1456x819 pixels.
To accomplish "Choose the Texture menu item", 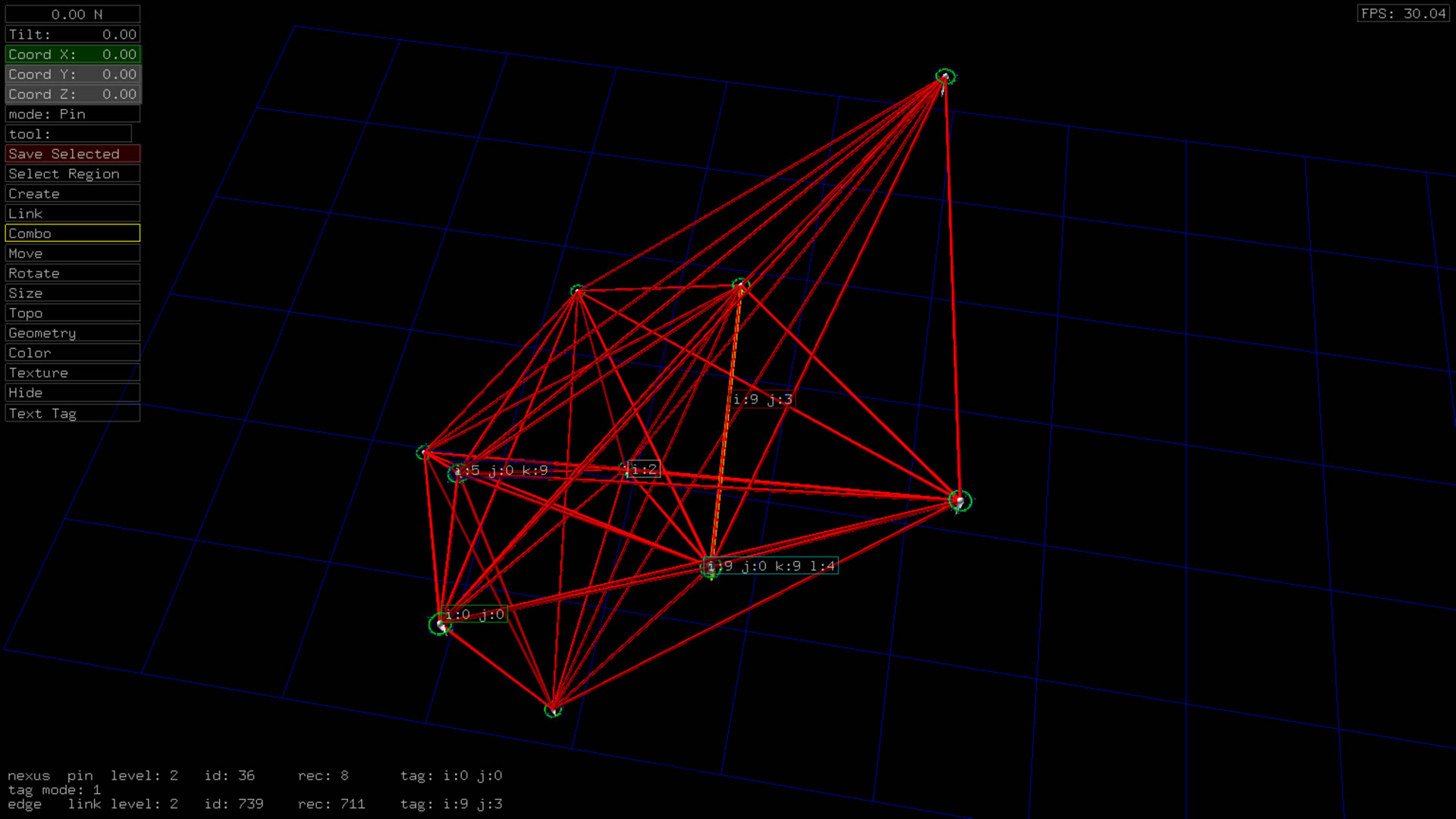I will click(x=72, y=373).
